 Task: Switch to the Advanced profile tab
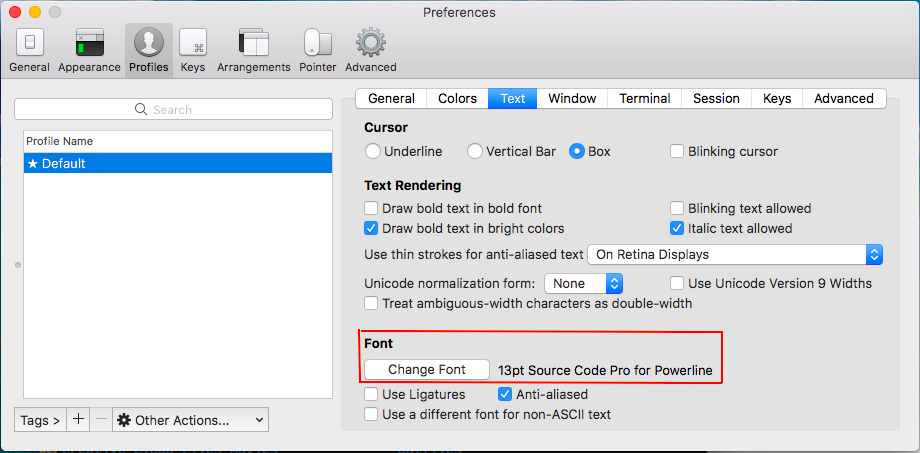tap(844, 99)
